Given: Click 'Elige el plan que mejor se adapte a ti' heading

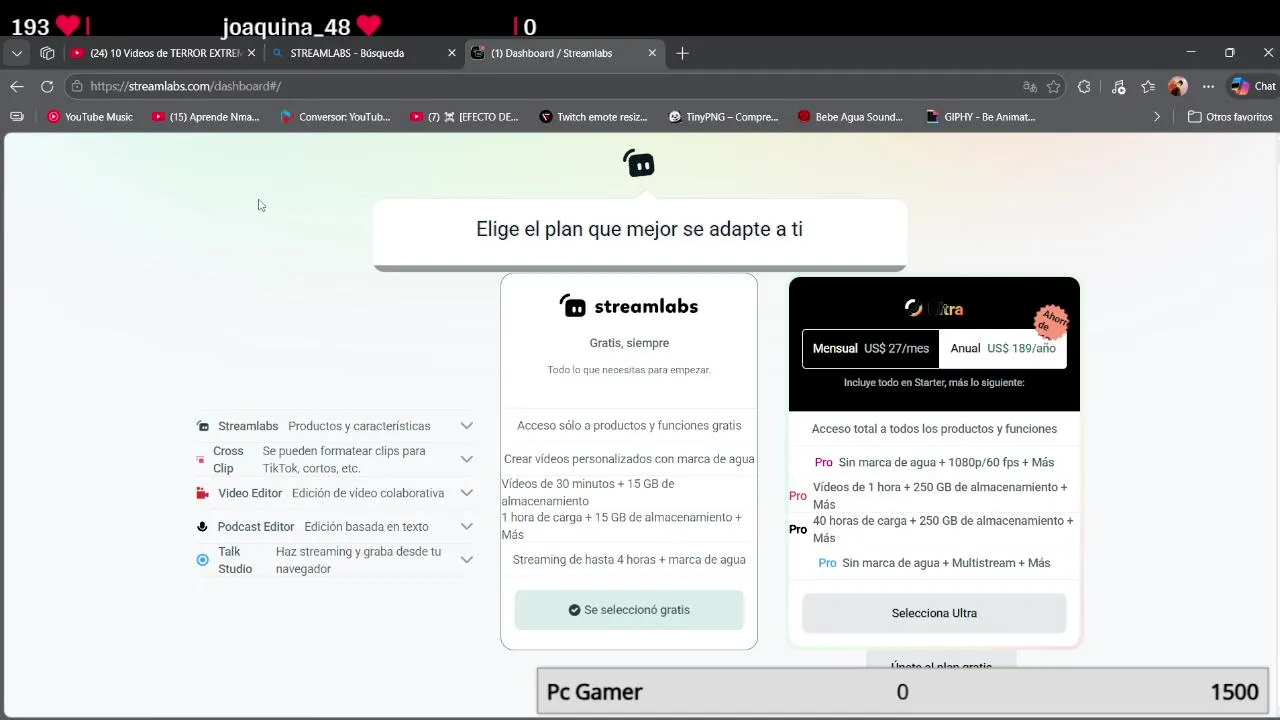Looking at the screenshot, I should [x=639, y=229].
